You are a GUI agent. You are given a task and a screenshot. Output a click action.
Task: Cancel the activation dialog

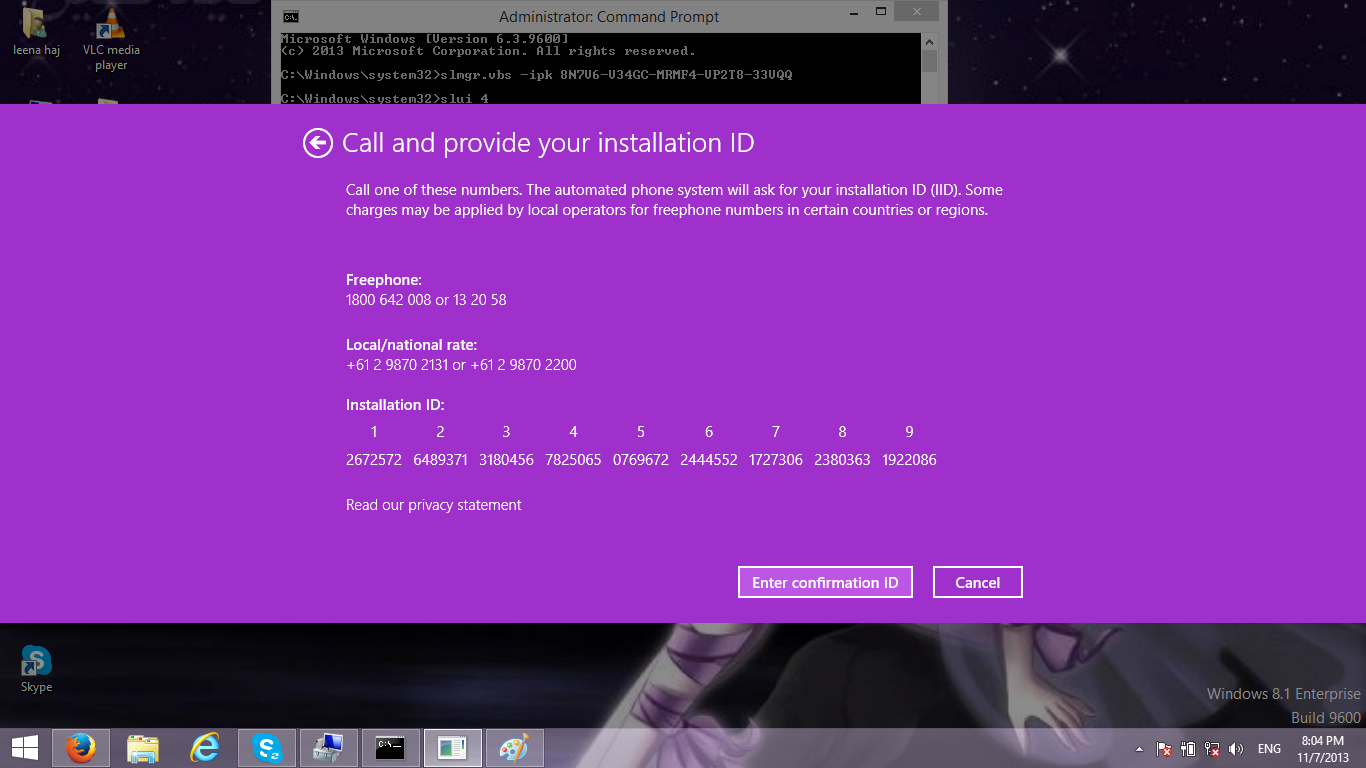coord(978,583)
